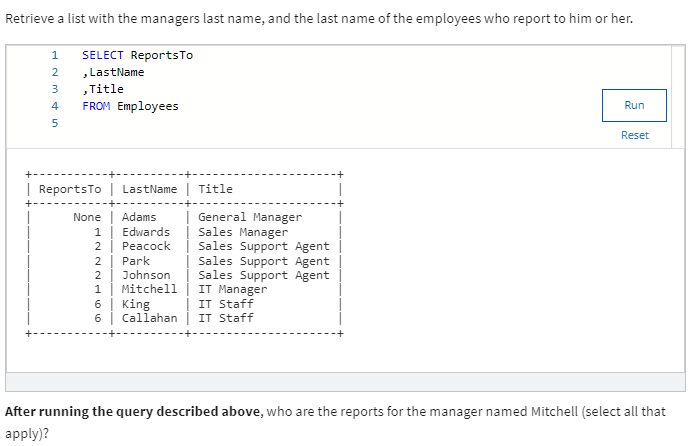The width and height of the screenshot is (688, 446).
Task: Click the ,Title line in the query
Action: pyautogui.click(x=103, y=89)
